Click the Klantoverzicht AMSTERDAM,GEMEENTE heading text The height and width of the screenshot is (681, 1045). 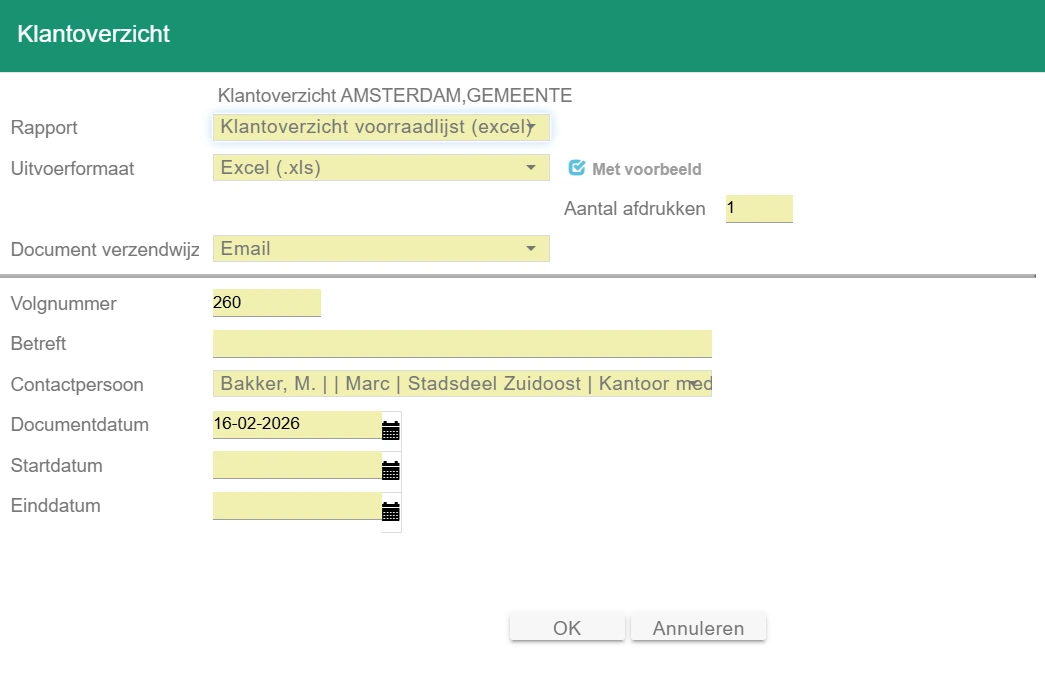(394, 96)
